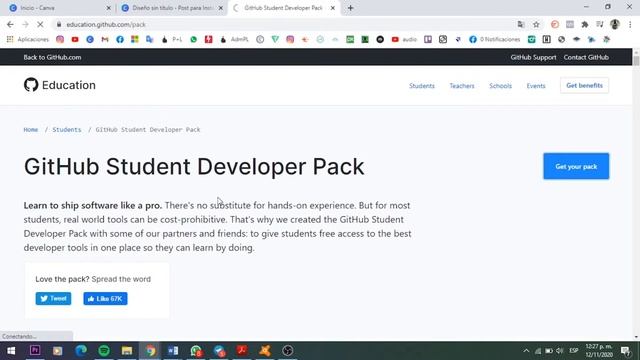The image size is (640, 360).
Task: Click the address bar URL
Action: (106, 24)
